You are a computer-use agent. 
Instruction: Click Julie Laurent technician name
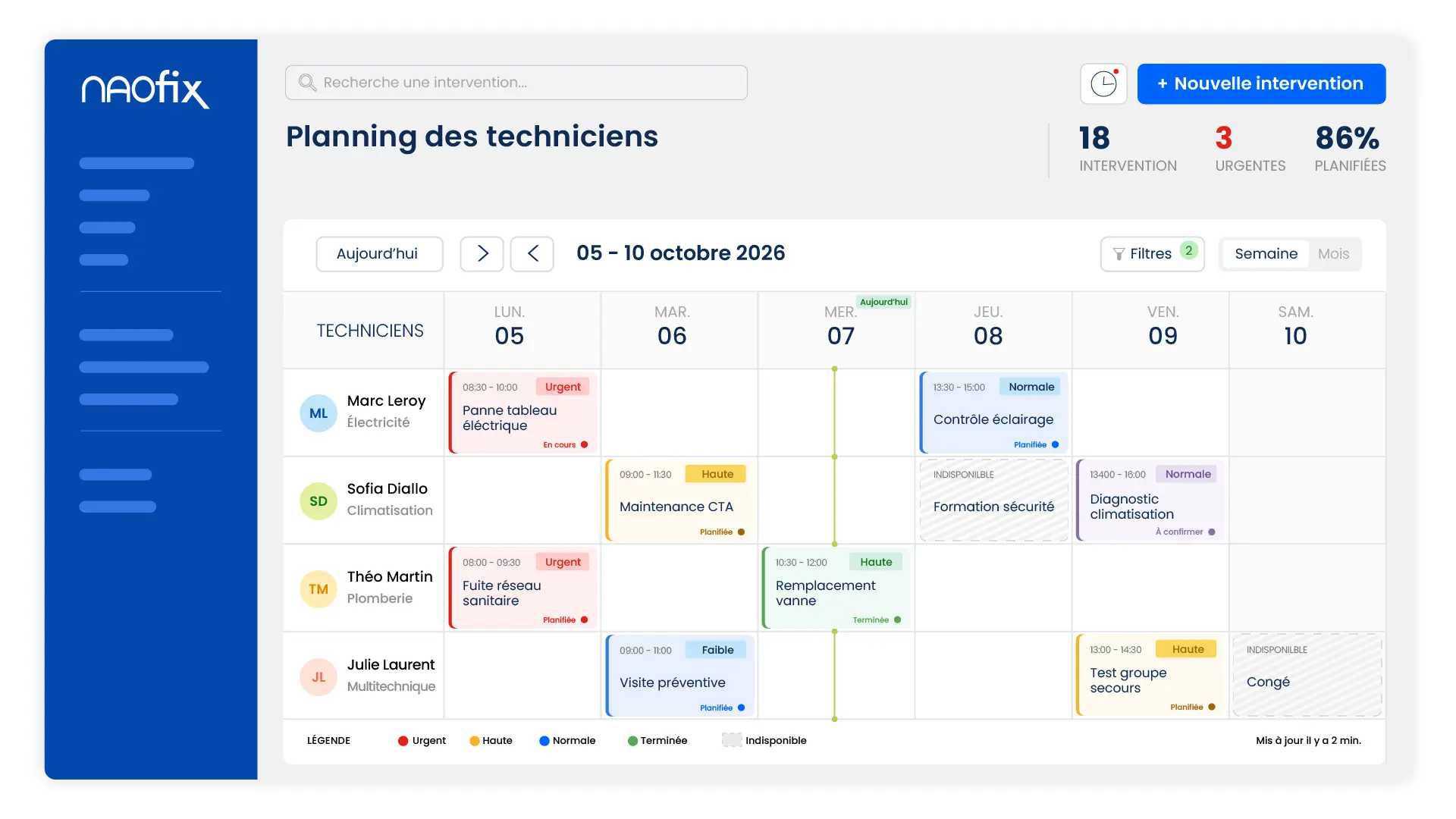[x=391, y=664]
